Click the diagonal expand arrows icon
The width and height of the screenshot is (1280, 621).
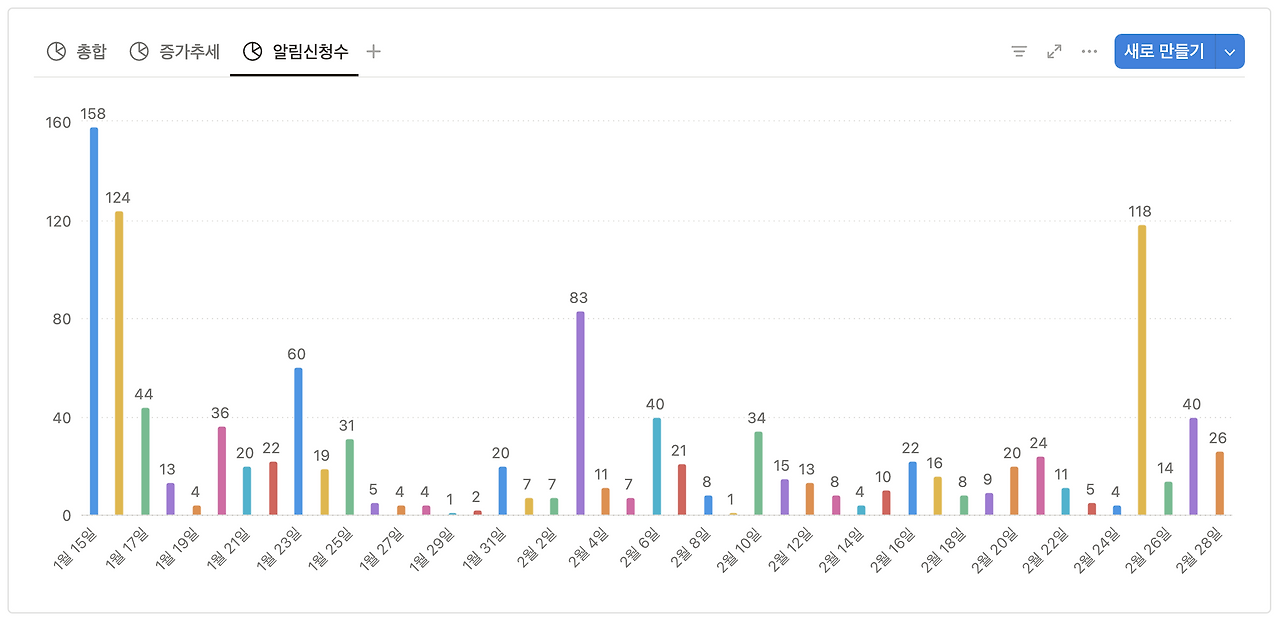click(x=1052, y=51)
